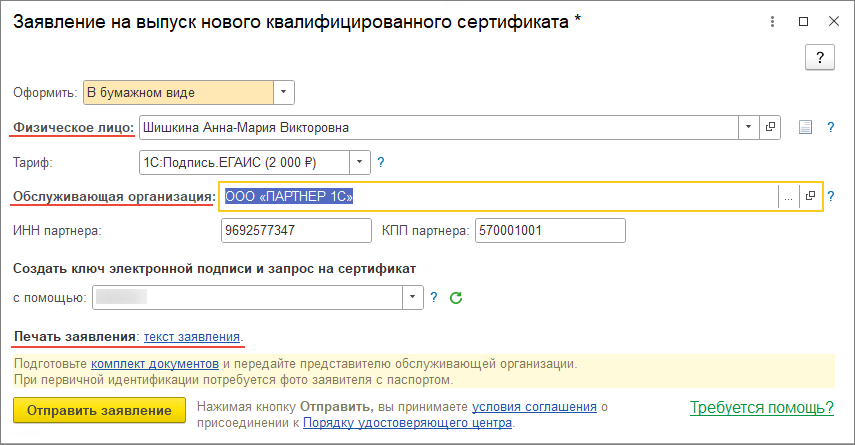Click the green refresh icon
This screenshot has width=855, height=445.
[456, 297]
